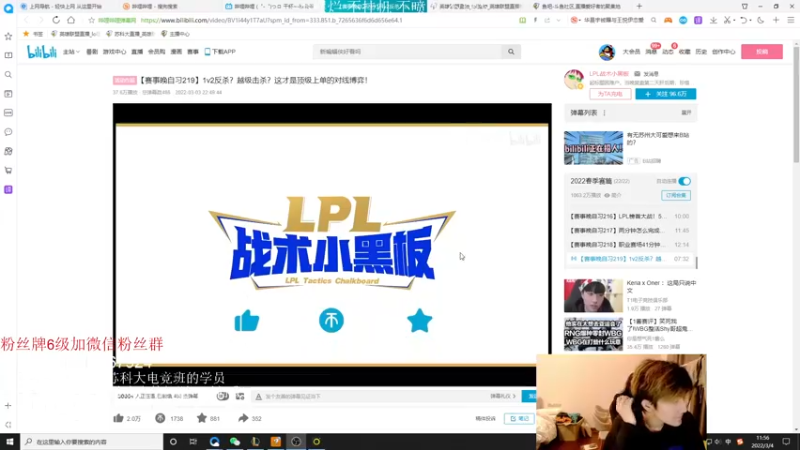Image resolution: width=800 pixels, height=450 pixels.
Task: Click the coin icon in the video player
Action: click(x=331, y=321)
